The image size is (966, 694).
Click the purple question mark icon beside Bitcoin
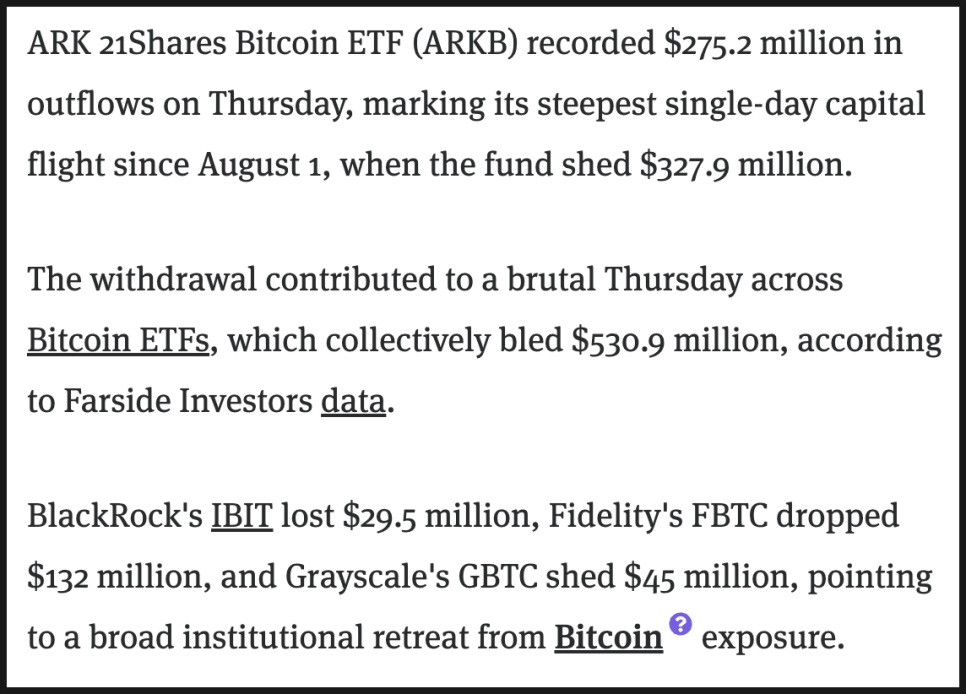pyautogui.click(x=680, y=625)
